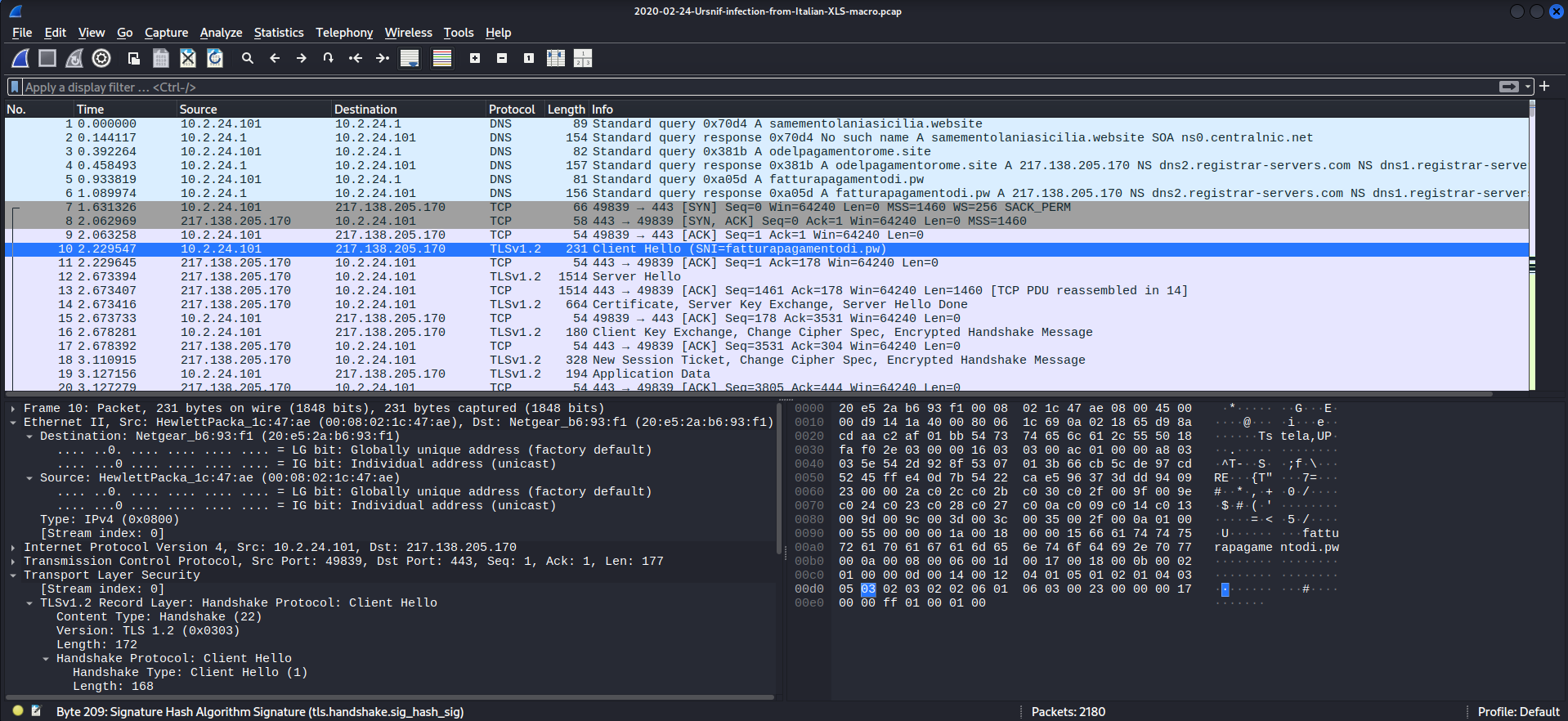Open the Tools menu

pos(459,33)
